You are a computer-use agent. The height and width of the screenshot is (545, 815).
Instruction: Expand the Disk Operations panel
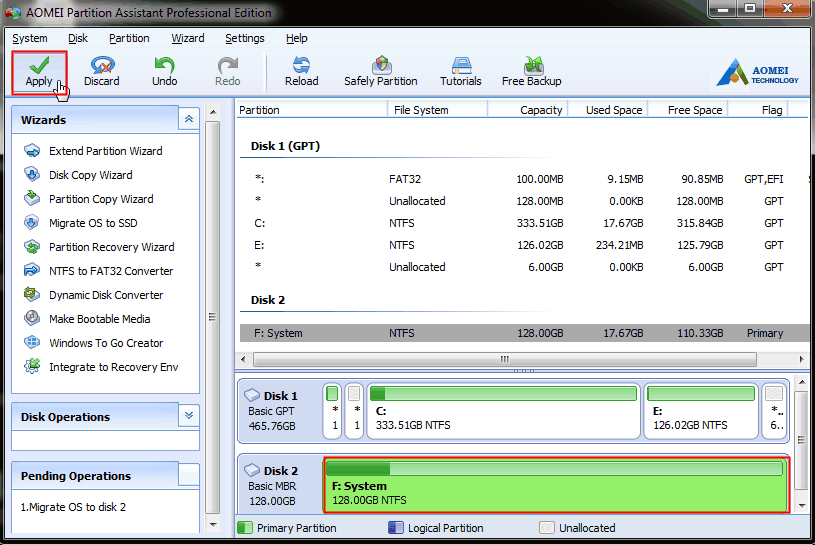[x=189, y=415]
